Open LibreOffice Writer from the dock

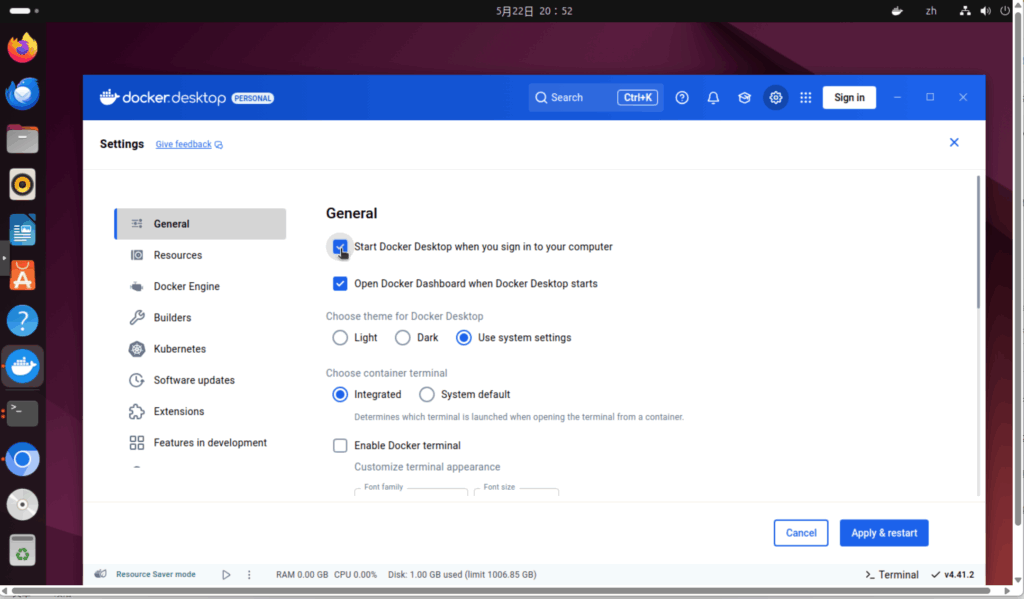[x=22, y=230]
